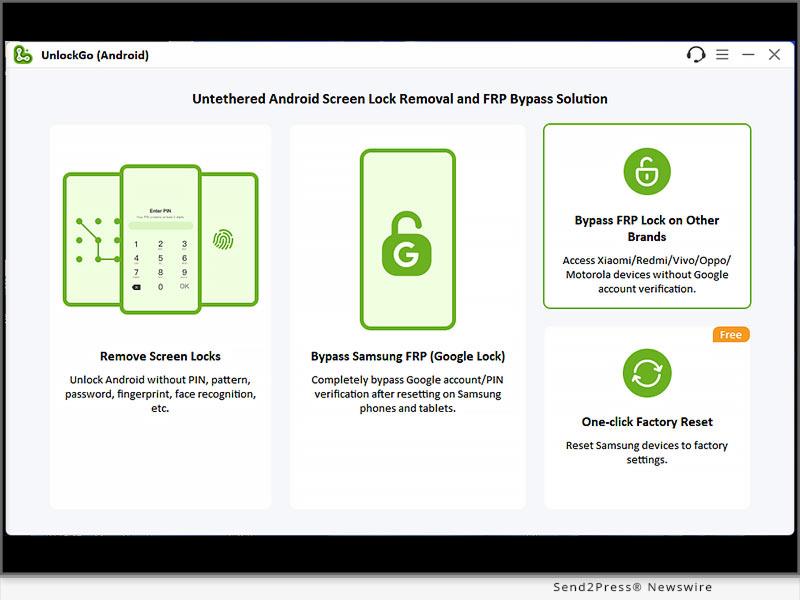This screenshot has width=800, height=600.
Task: Click the Enter PIN keypad phone illustration
Action: click(160, 238)
